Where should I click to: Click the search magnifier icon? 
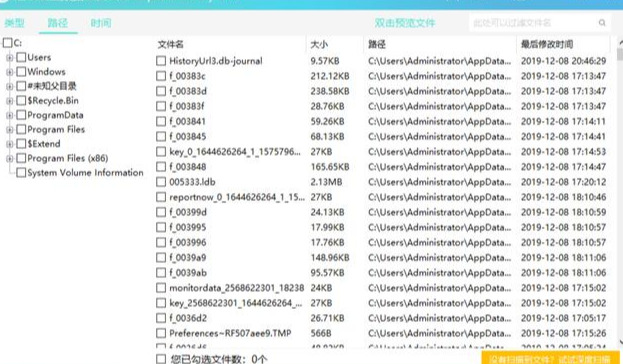[602, 23]
